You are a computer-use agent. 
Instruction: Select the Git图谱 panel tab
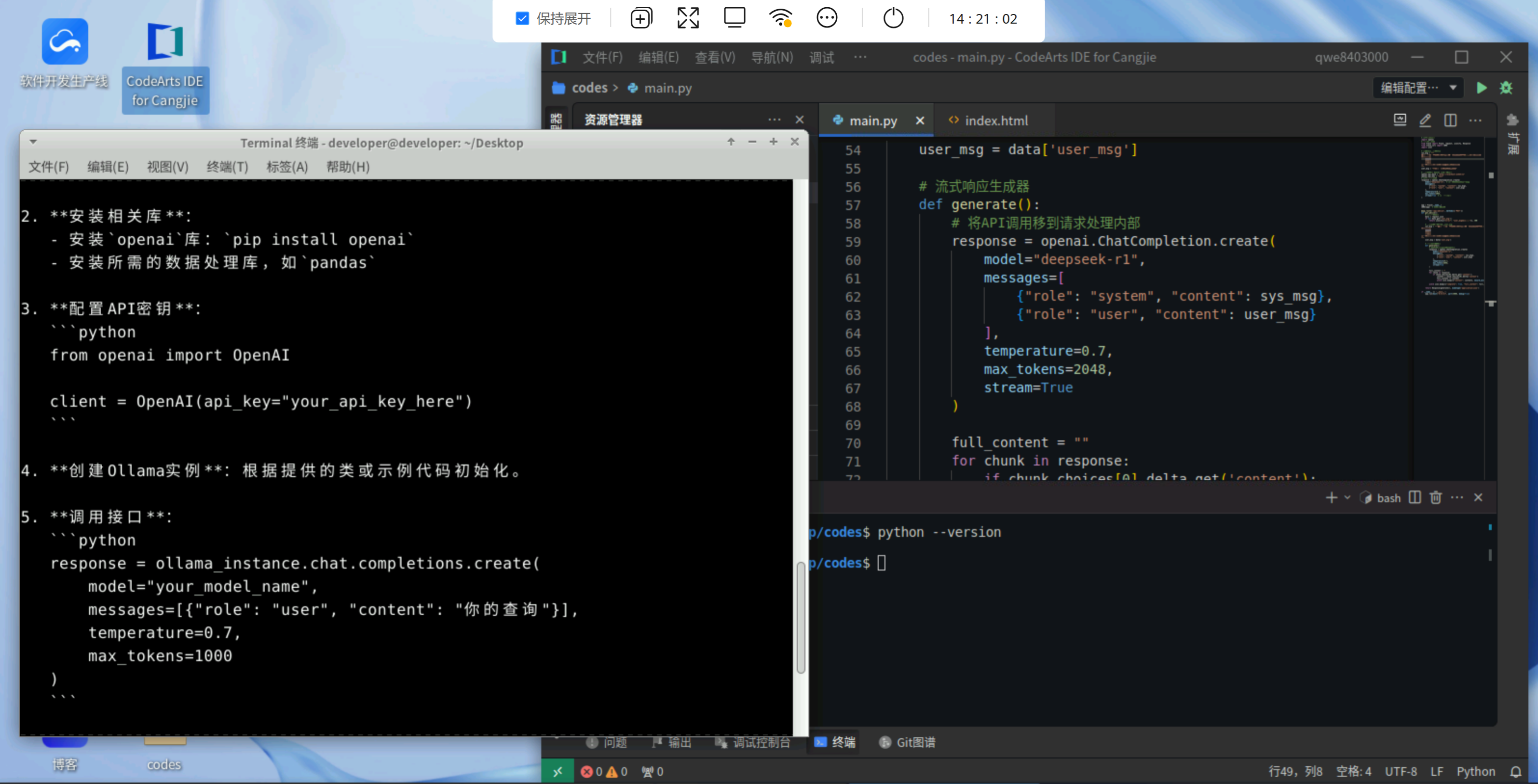coord(908,742)
